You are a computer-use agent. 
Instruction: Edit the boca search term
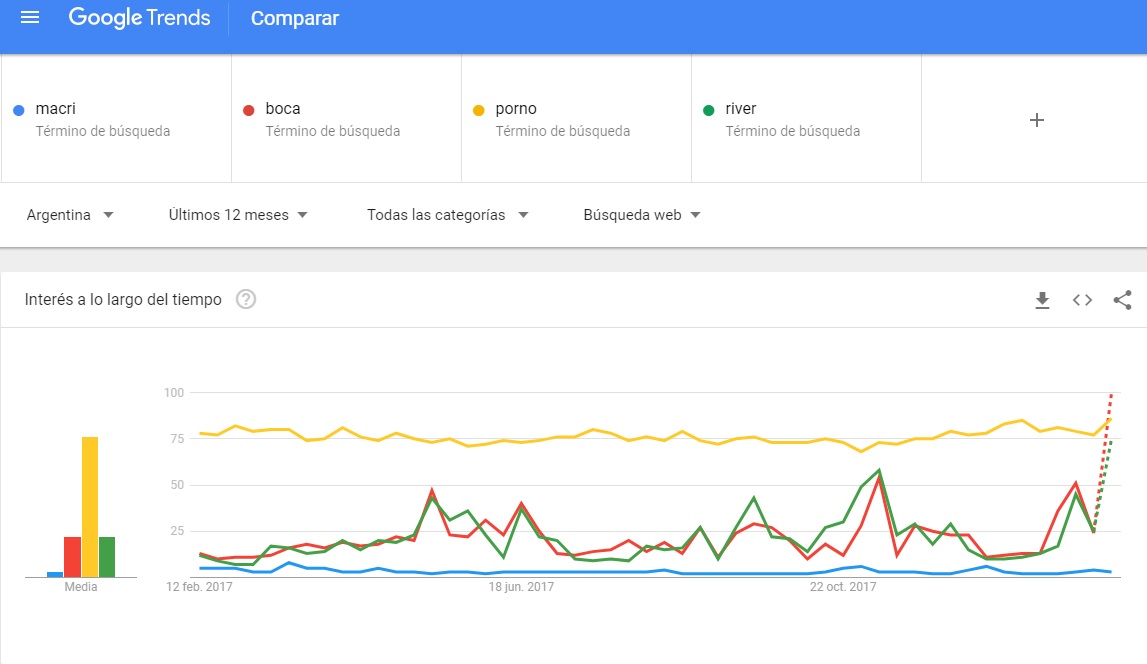[x=347, y=118]
